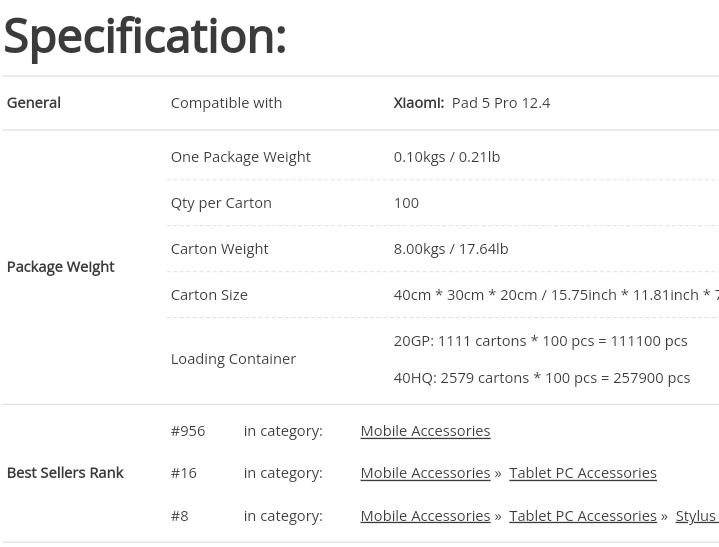719x547 pixels.
Task: Click the Carton Size label
Action: click(209, 295)
